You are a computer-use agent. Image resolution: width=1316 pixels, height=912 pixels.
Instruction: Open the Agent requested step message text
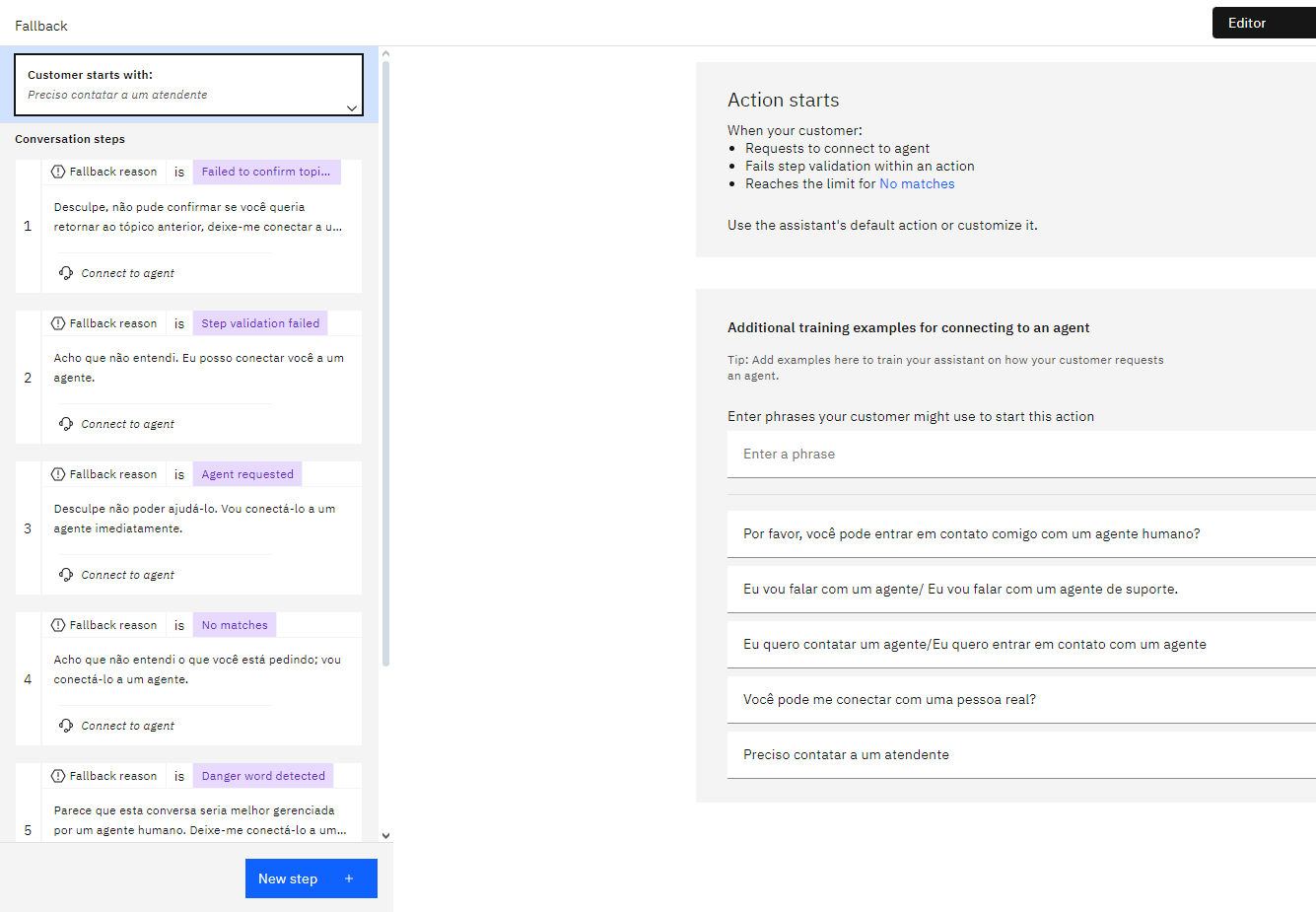coord(194,519)
